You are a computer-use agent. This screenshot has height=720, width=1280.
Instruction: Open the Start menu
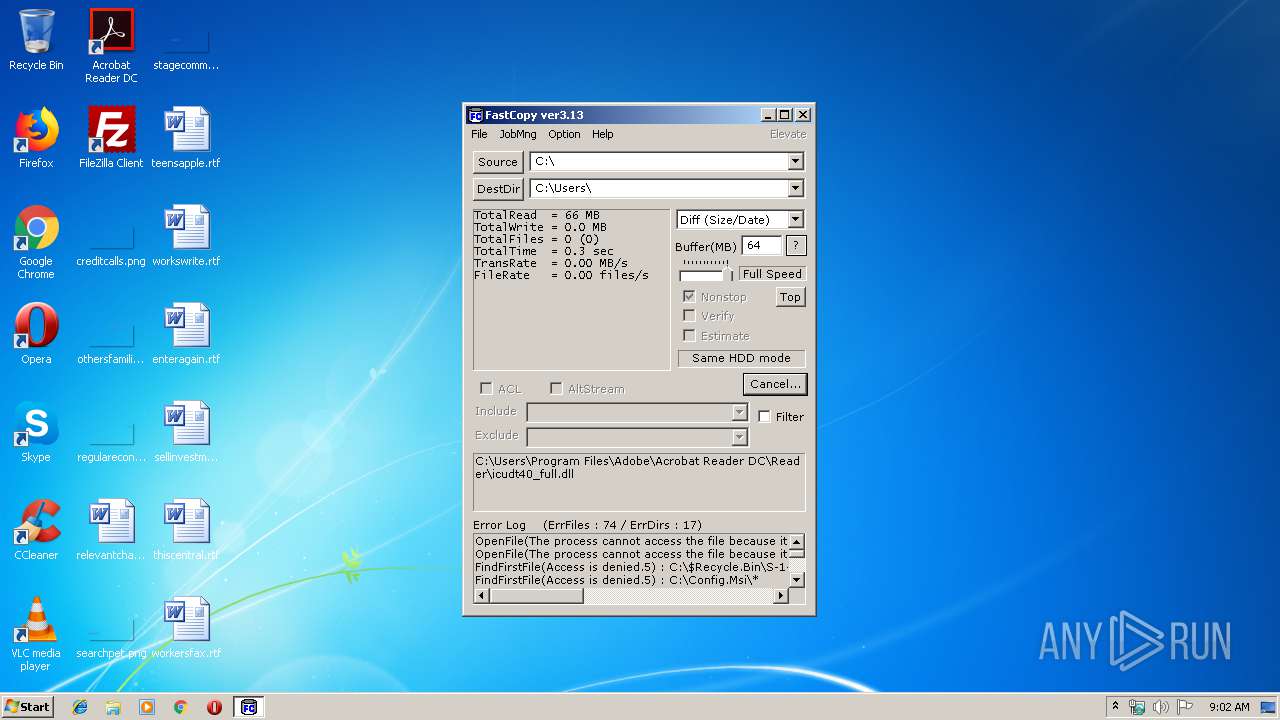coord(27,707)
